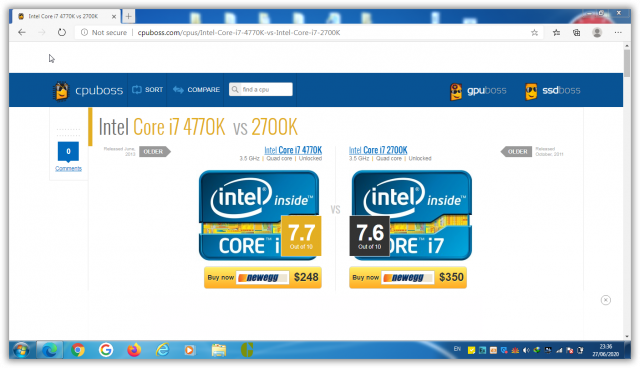Open the Intel Core i7 2700K link
This screenshot has height=368, width=640.
378,150
